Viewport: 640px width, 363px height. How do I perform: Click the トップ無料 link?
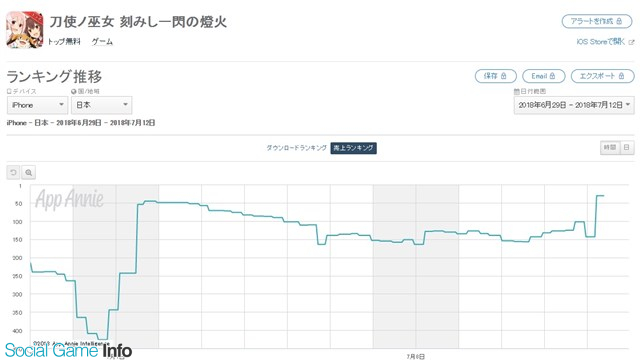pyautogui.click(x=64, y=42)
